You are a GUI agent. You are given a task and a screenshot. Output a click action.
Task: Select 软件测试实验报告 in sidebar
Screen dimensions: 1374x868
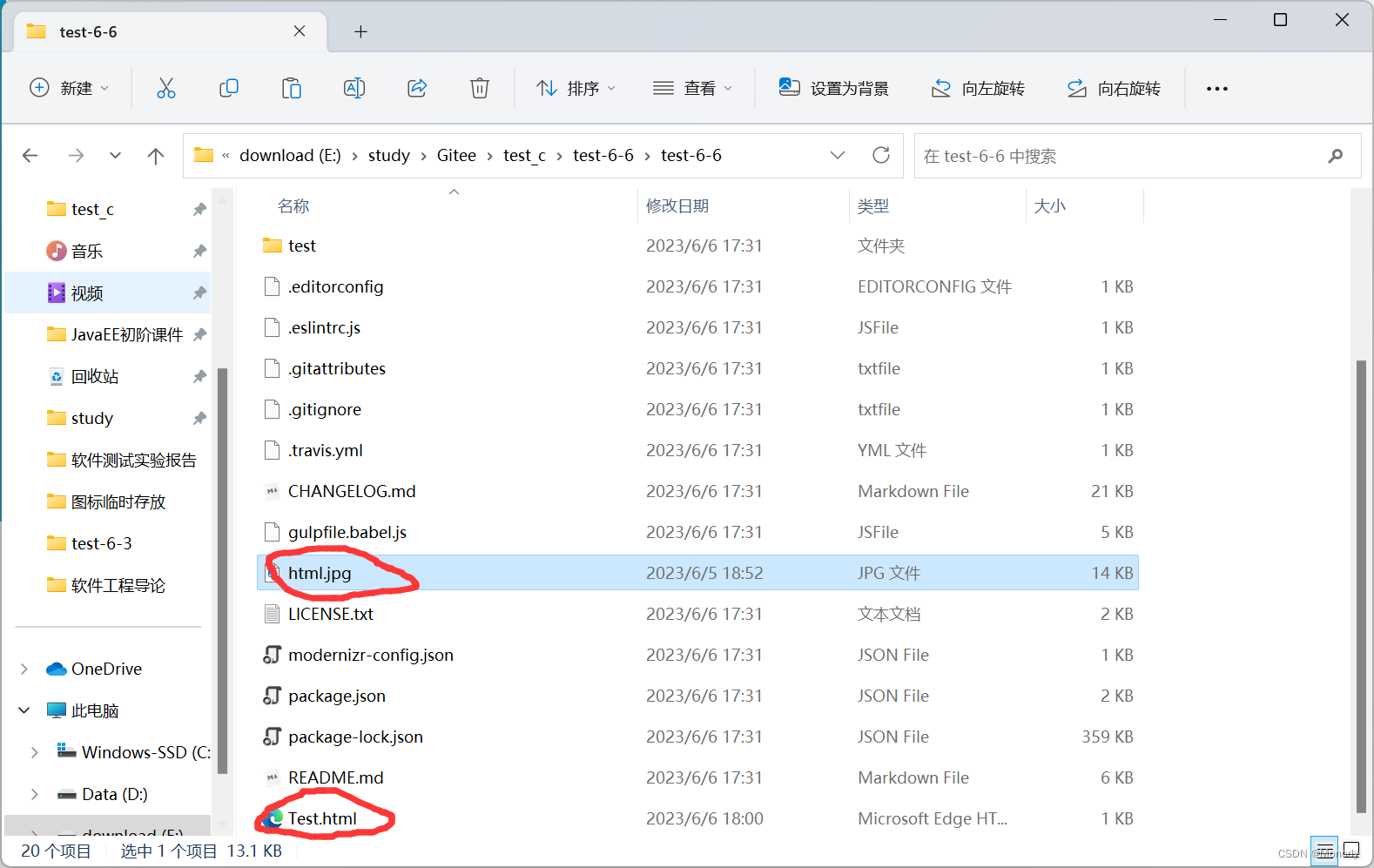[108, 460]
